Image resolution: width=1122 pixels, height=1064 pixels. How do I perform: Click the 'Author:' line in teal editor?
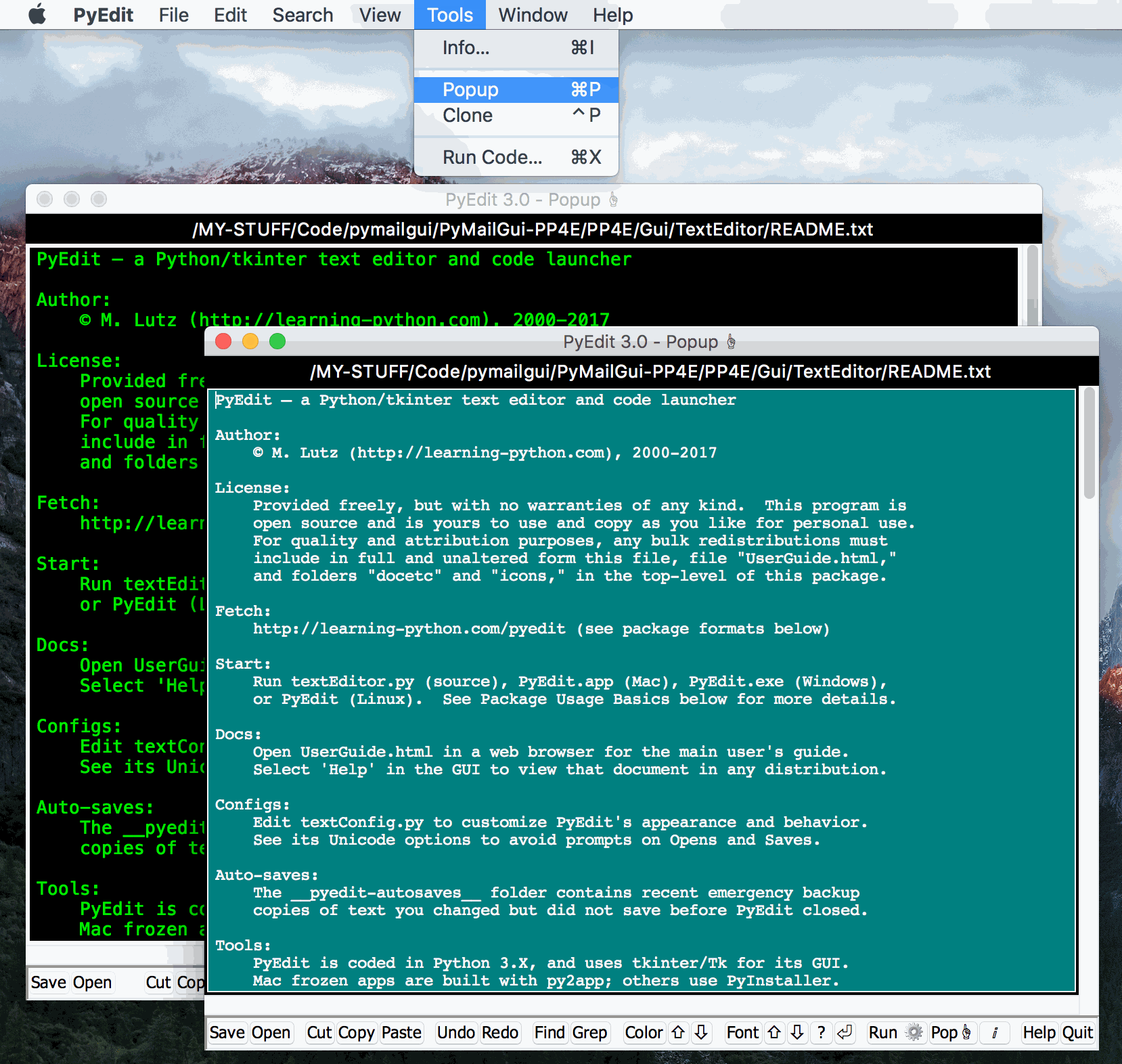[248, 435]
